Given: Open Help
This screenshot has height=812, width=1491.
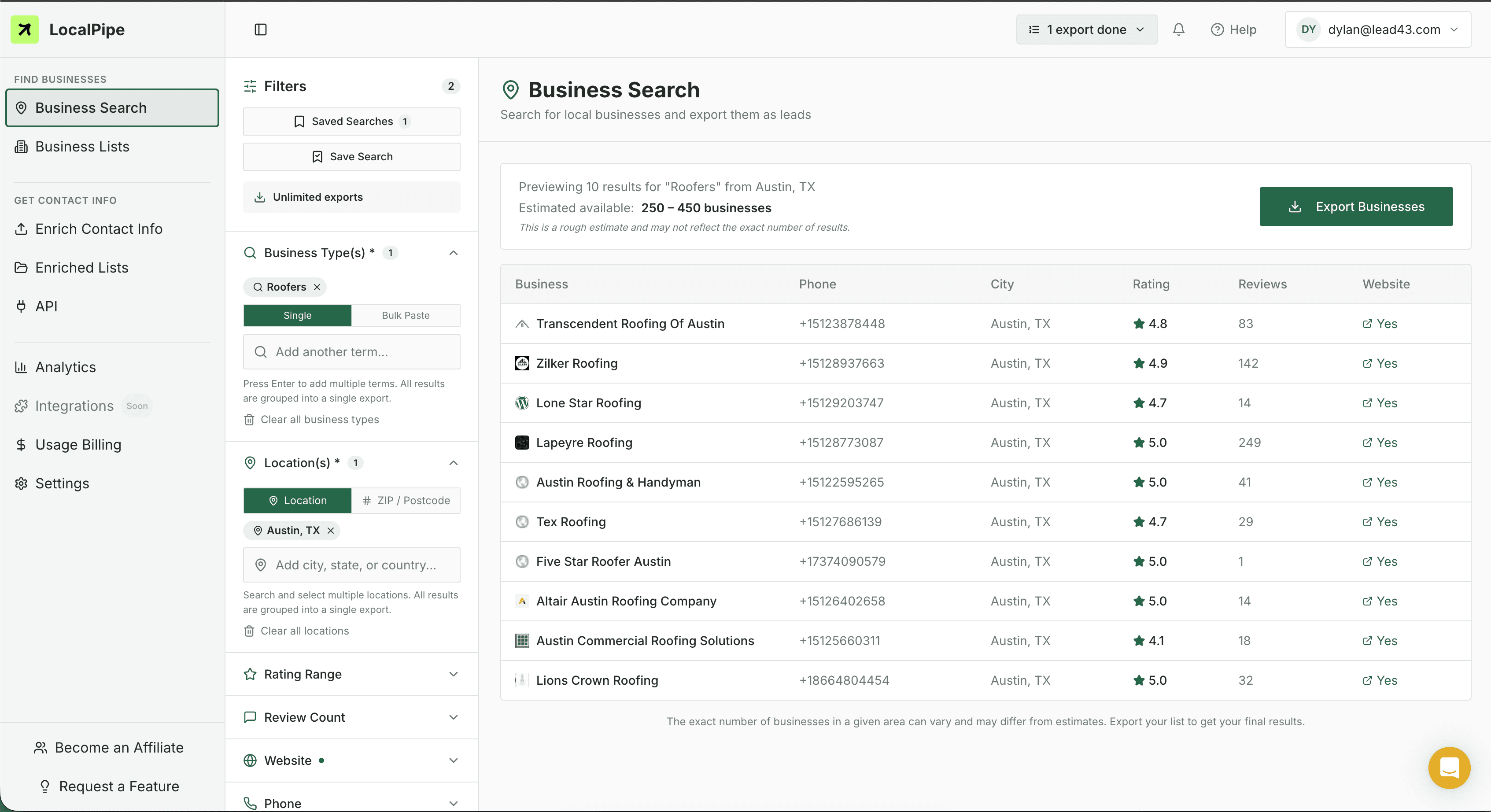Looking at the screenshot, I should click(x=1234, y=29).
